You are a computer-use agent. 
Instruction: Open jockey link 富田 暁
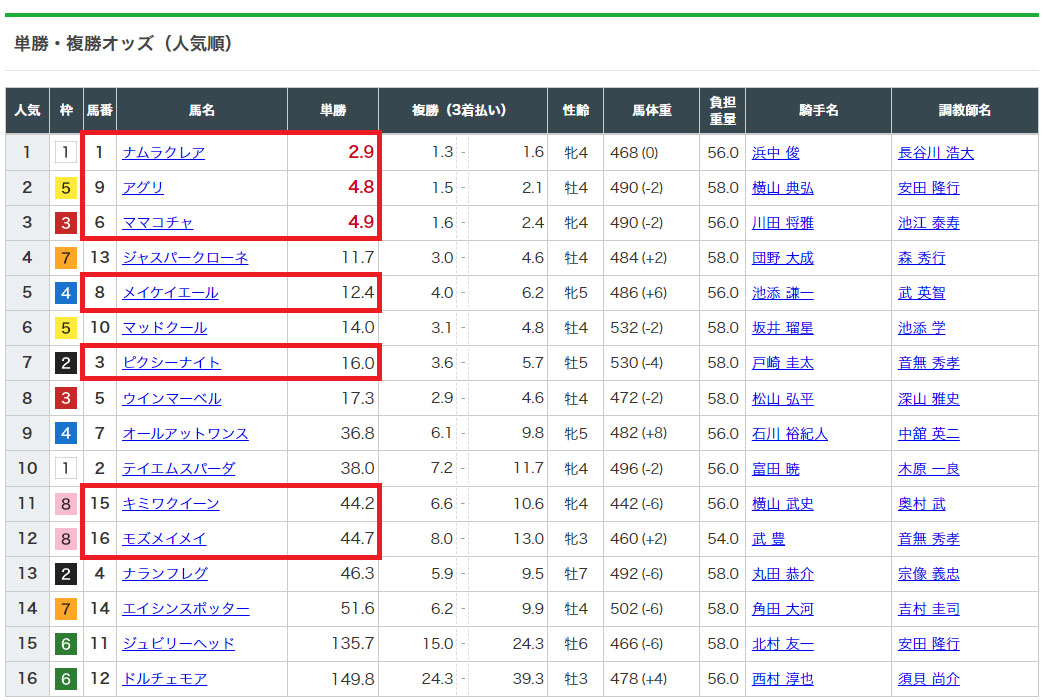pyautogui.click(x=776, y=468)
